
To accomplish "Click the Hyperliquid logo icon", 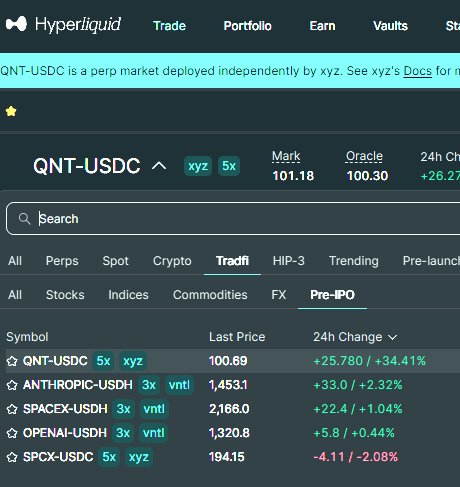I will pos(16,24).
